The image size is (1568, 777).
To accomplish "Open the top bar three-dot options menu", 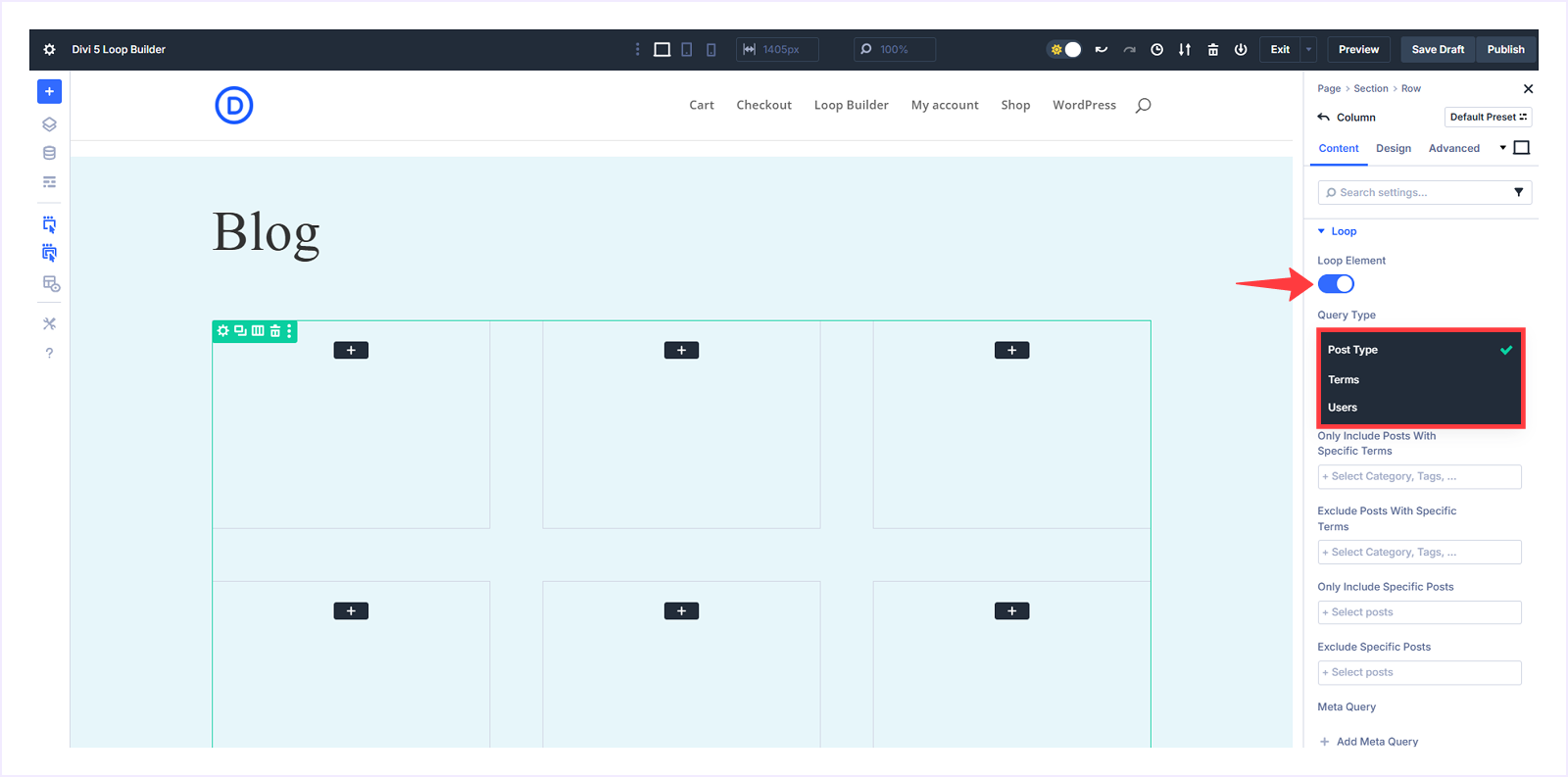I will [637, 49].
